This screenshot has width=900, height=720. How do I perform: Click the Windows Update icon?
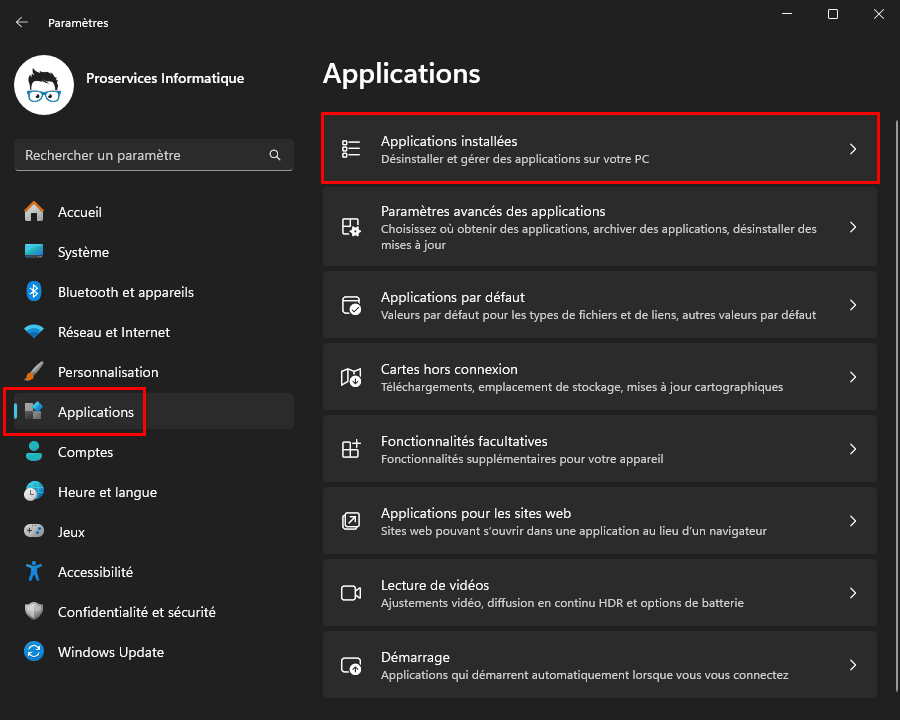click(34, 652)
